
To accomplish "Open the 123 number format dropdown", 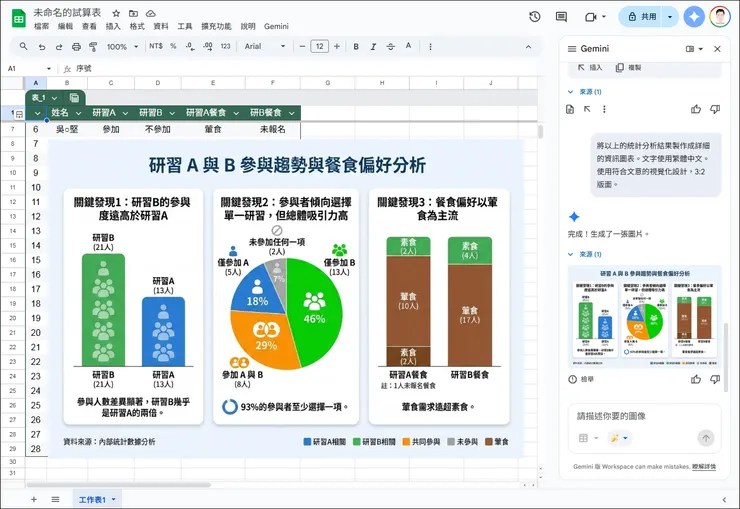I will [226, 46].
